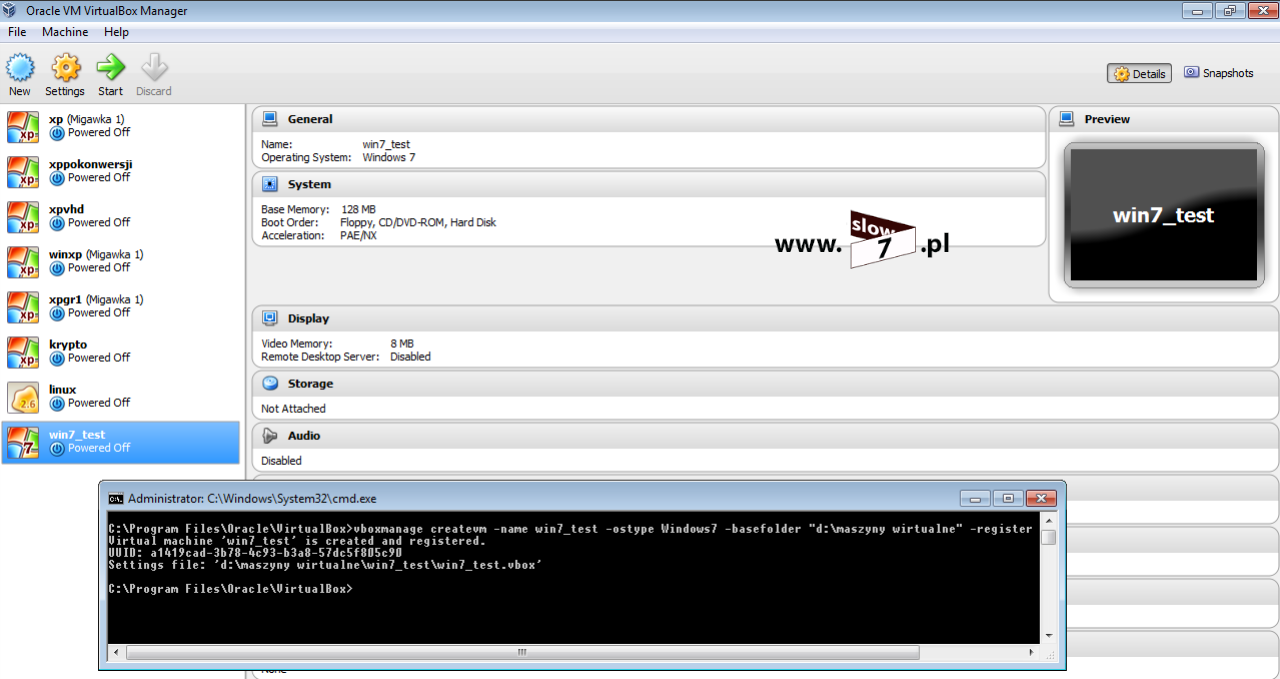The image size is (1280, 679).
Task: Click the cmd.exe title bar system icon
Action: (x=116, y=498)
